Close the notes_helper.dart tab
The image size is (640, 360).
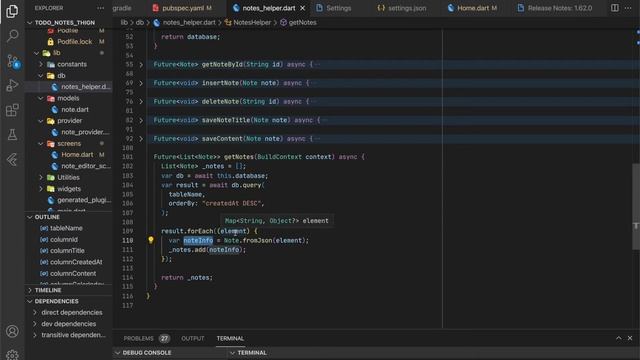point(302,8)
